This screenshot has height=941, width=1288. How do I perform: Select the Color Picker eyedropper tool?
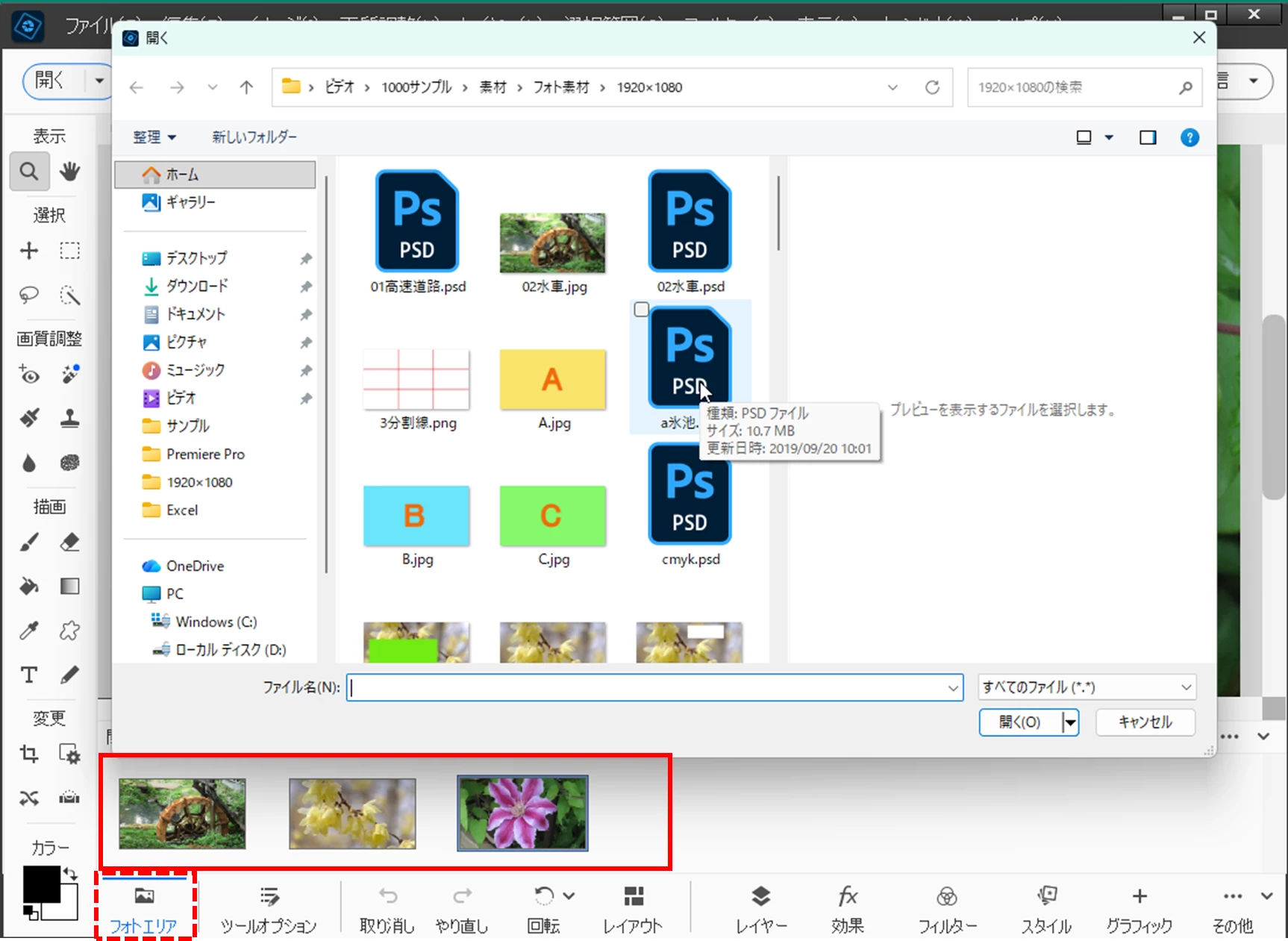tap(29, 631)
